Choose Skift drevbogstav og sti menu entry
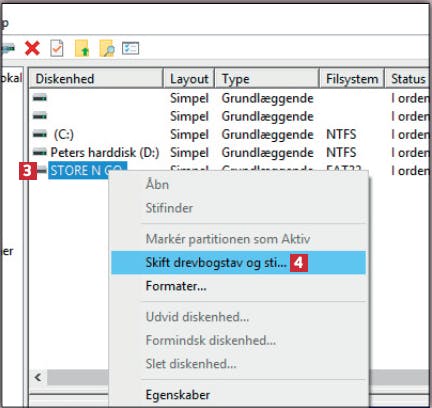 tap(238, 263)
